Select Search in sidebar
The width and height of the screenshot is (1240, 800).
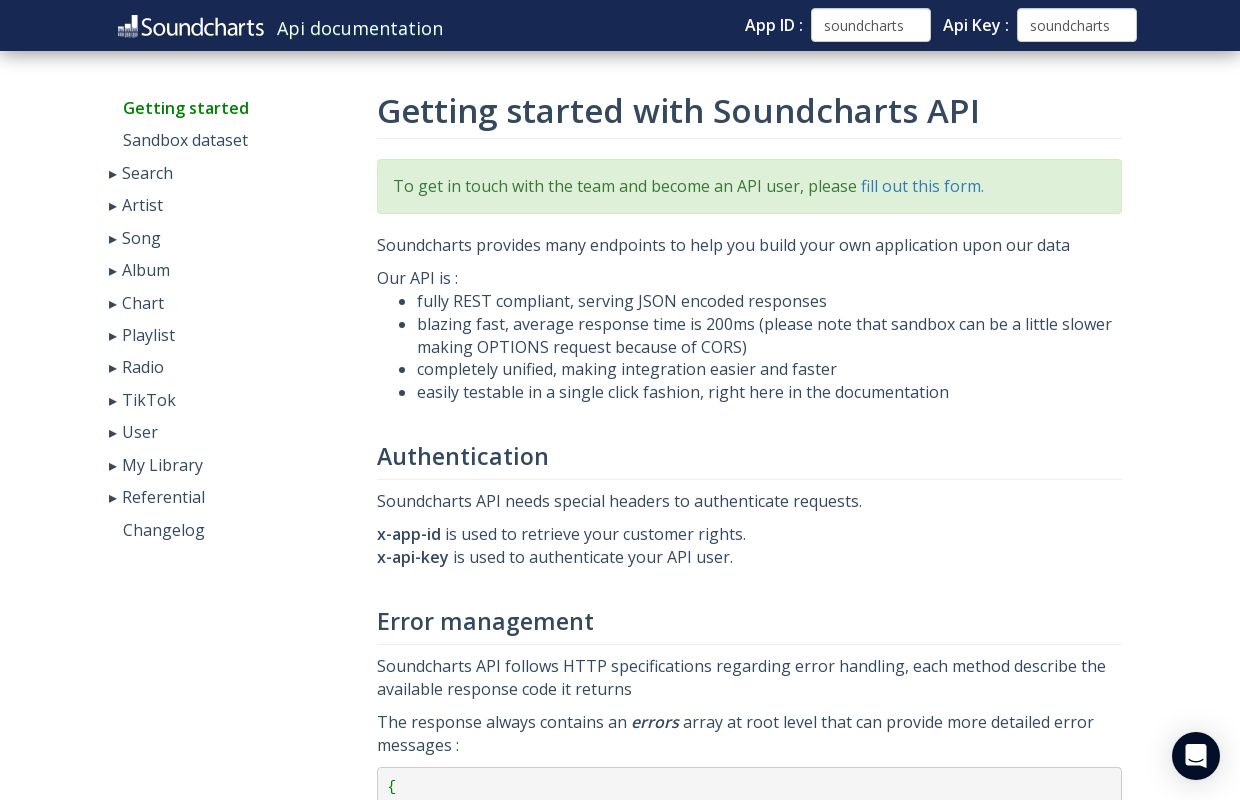click(147, 173)
